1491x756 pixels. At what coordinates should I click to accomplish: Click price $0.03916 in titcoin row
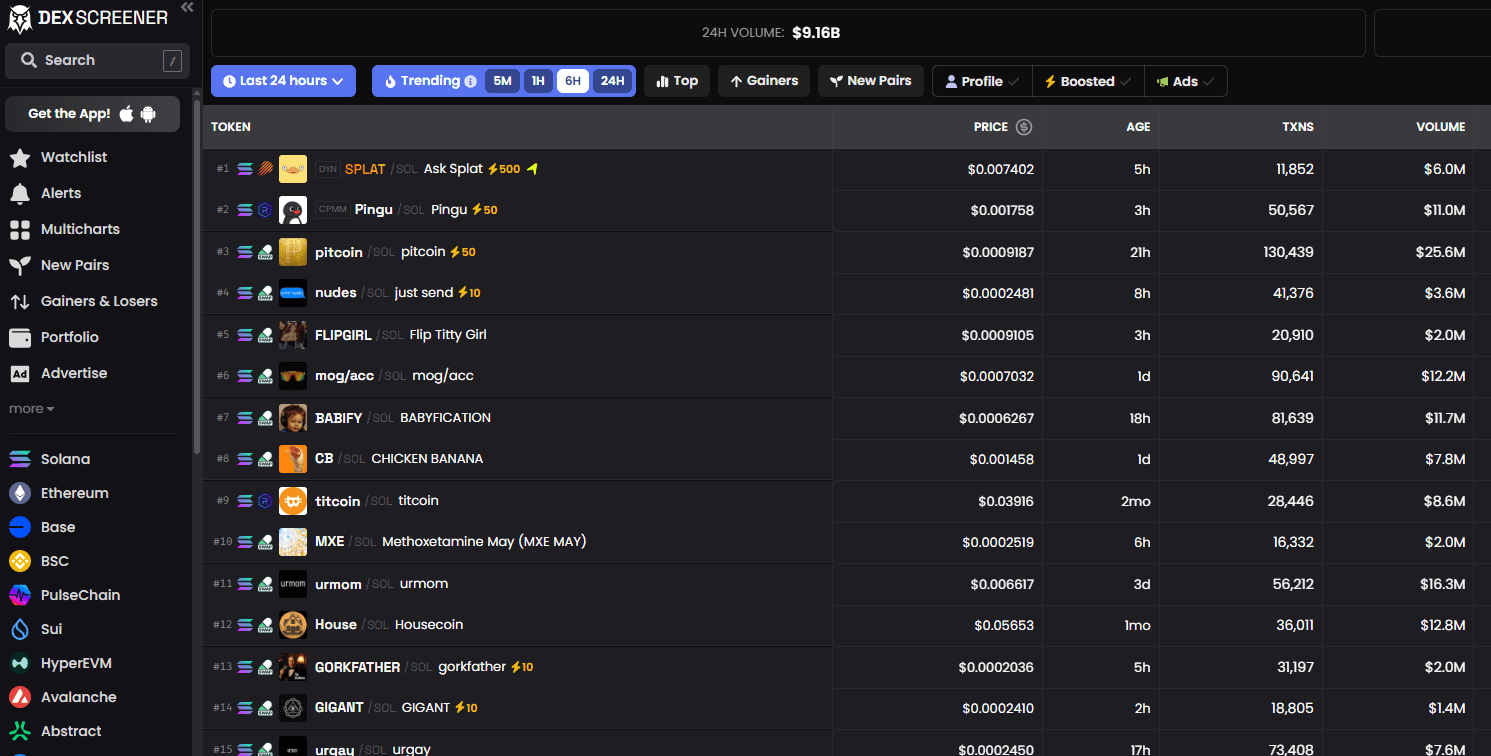[1006, 501]
